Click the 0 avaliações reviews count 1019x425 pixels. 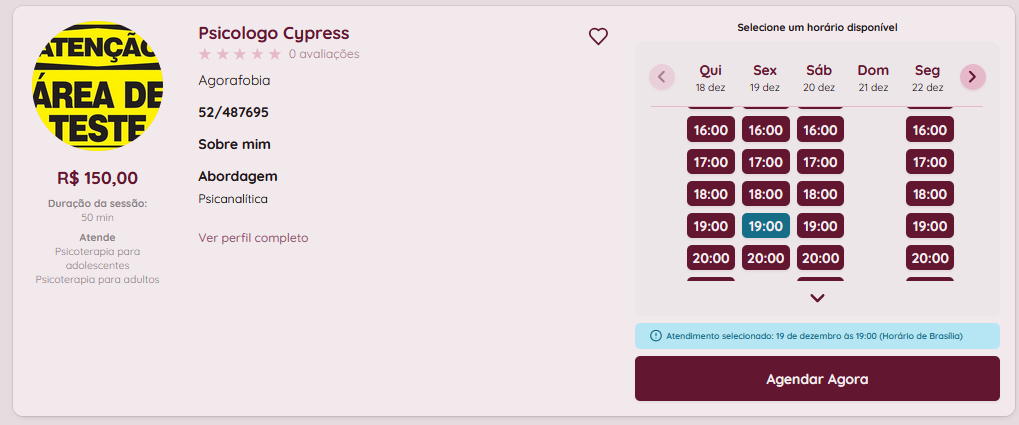click(324, 54)
